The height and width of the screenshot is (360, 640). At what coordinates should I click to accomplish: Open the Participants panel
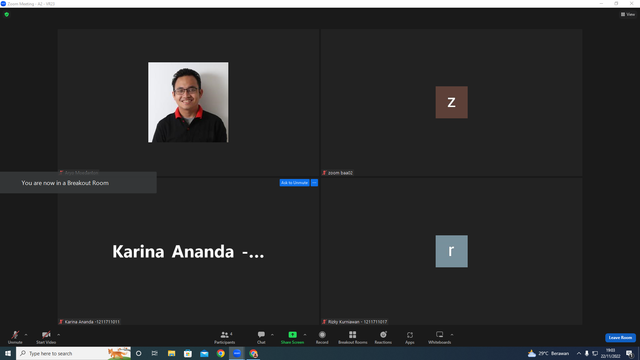click(x=224, y=337)
